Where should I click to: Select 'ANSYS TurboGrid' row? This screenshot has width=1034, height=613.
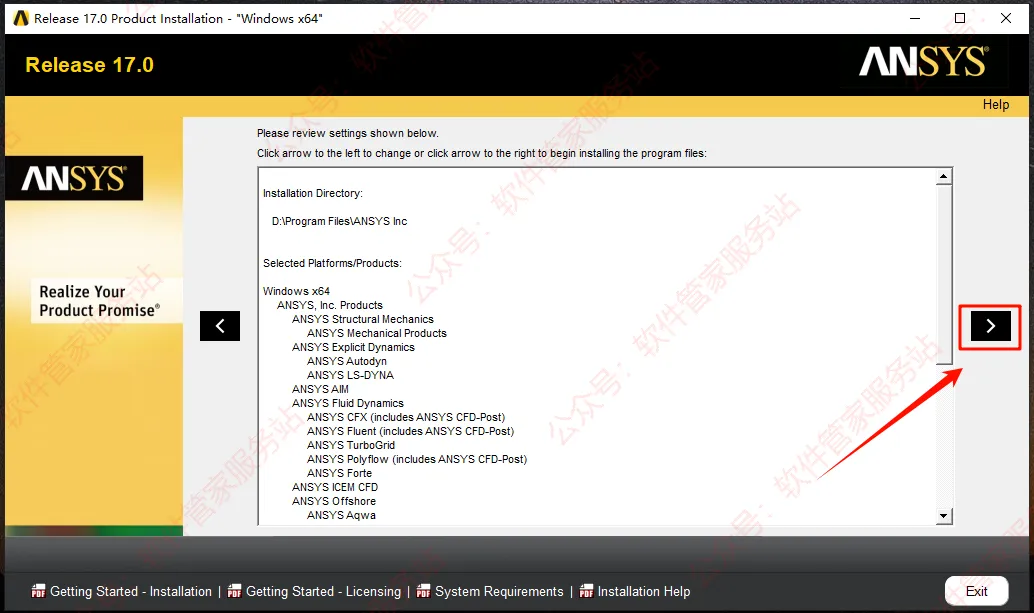pos(351,446)
